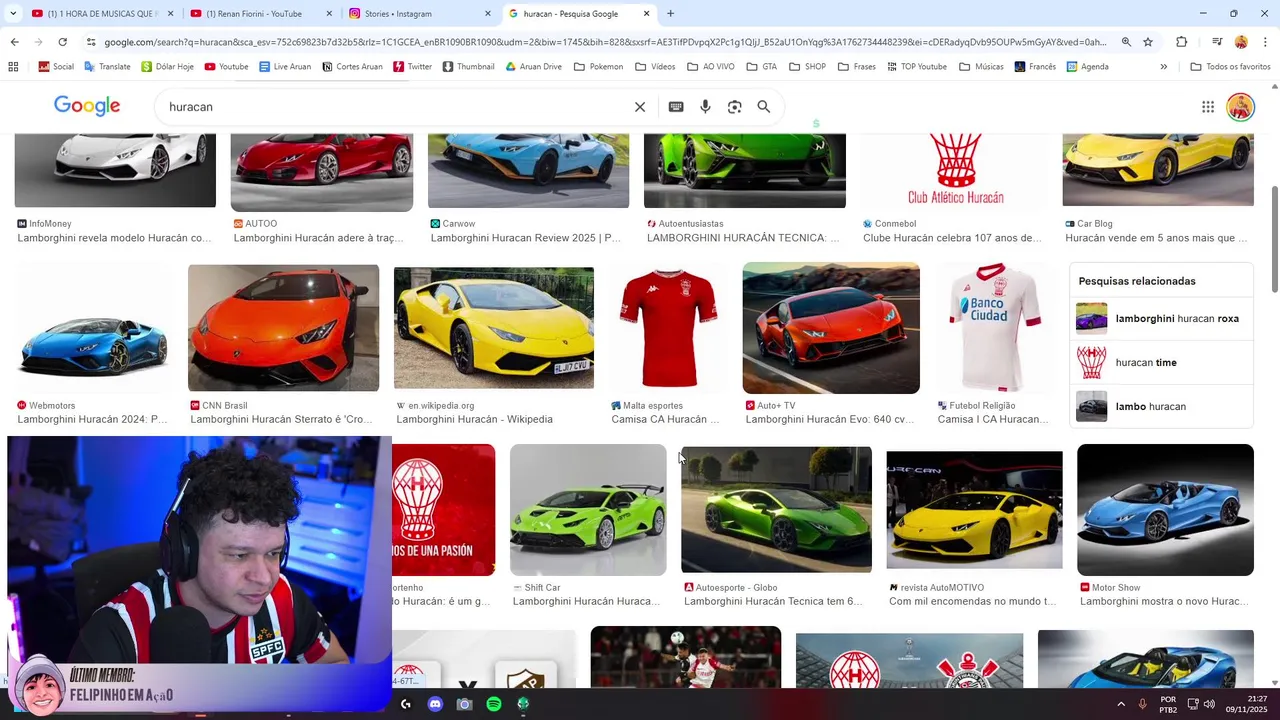The width and height of the screenshot is (1280, 720).
Task: Open the CNN Brasil orange Huracán Sterrato image
Action: point(284,328)
